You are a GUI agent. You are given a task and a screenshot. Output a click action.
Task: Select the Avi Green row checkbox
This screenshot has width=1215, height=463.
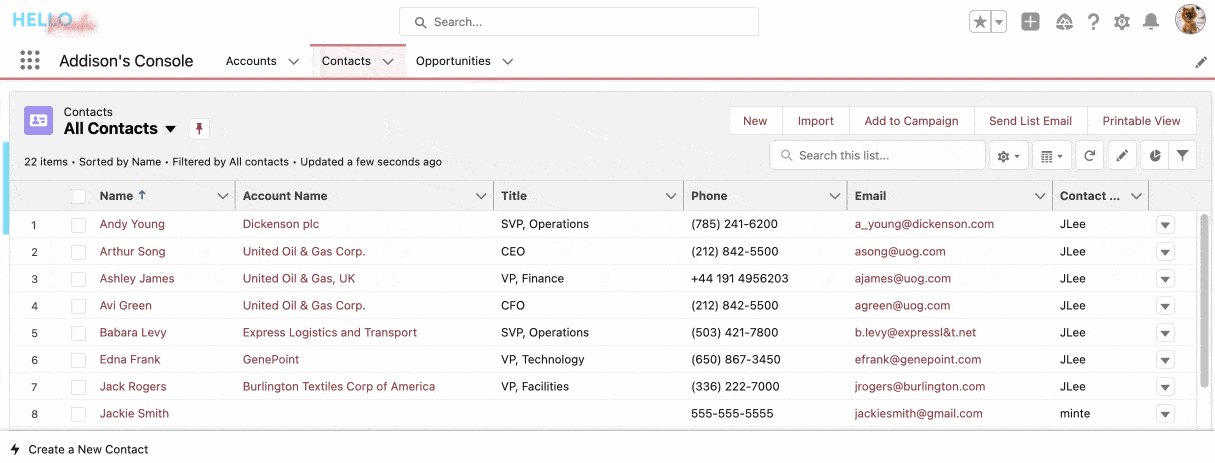pyautogui.click(x=78, y=306)
